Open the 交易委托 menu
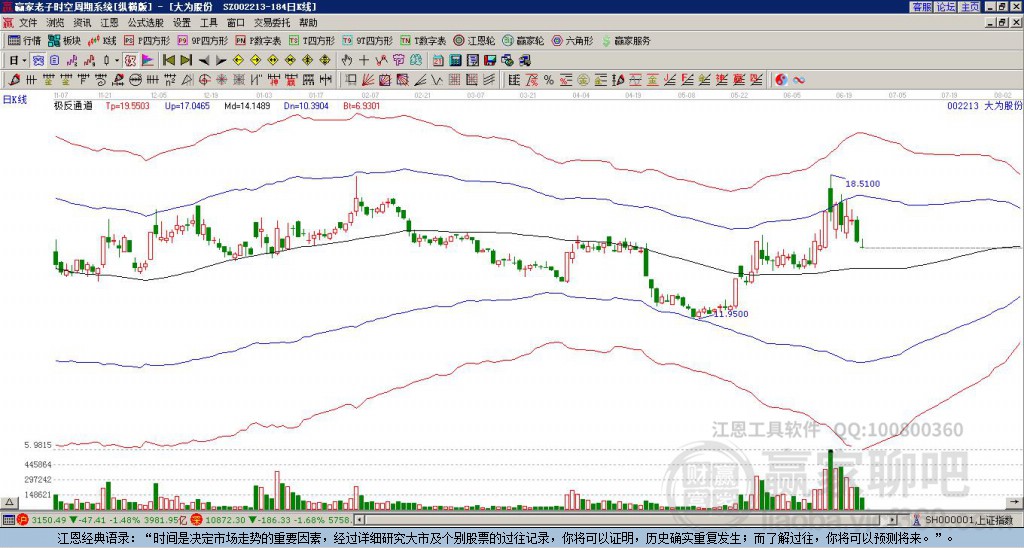 pyautogui.click(x=272, y=23)
